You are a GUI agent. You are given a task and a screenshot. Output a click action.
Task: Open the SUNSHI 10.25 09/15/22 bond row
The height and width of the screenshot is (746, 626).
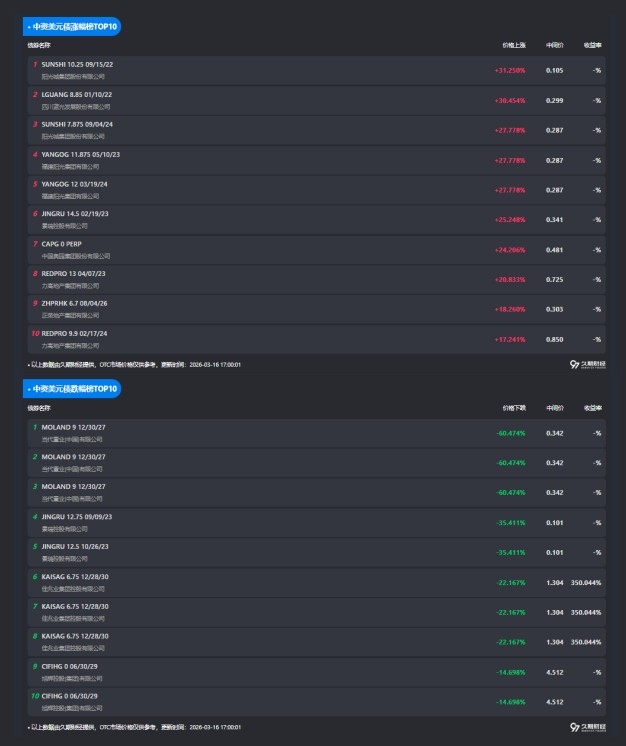(77, 64)
